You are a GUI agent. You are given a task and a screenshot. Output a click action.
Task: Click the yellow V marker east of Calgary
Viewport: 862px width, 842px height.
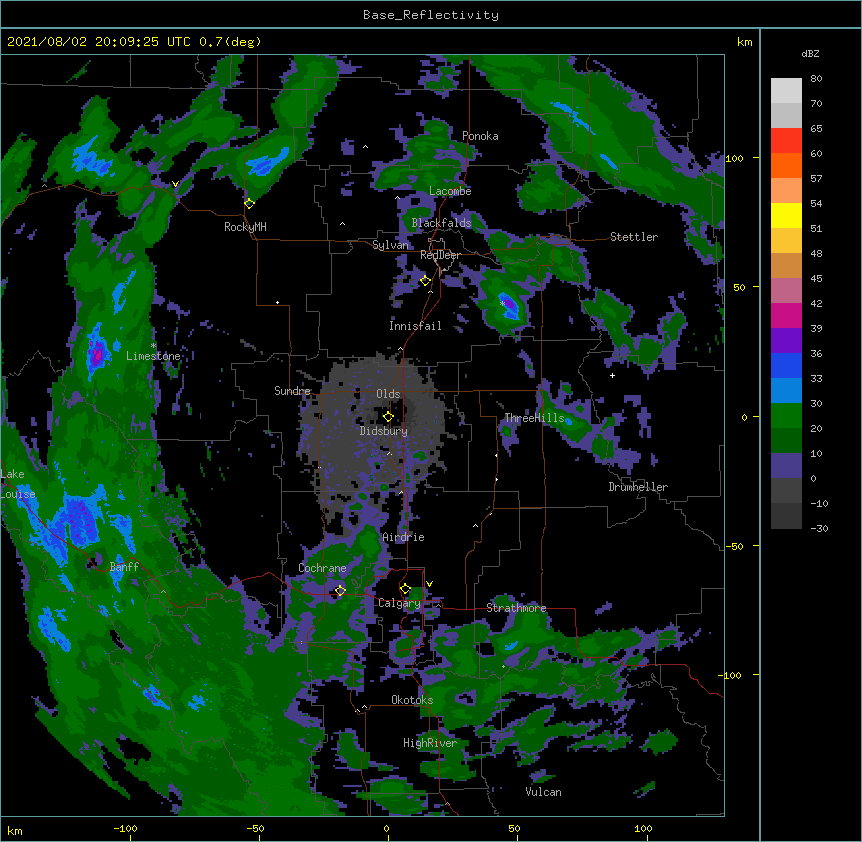pos(429,584)
